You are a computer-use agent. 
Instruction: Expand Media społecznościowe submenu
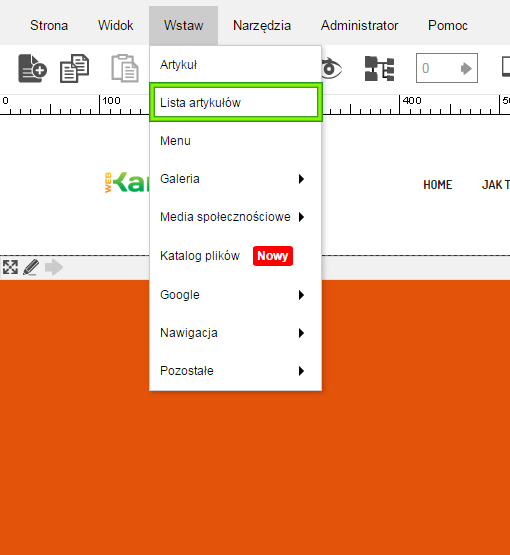[x=235, y=217]
